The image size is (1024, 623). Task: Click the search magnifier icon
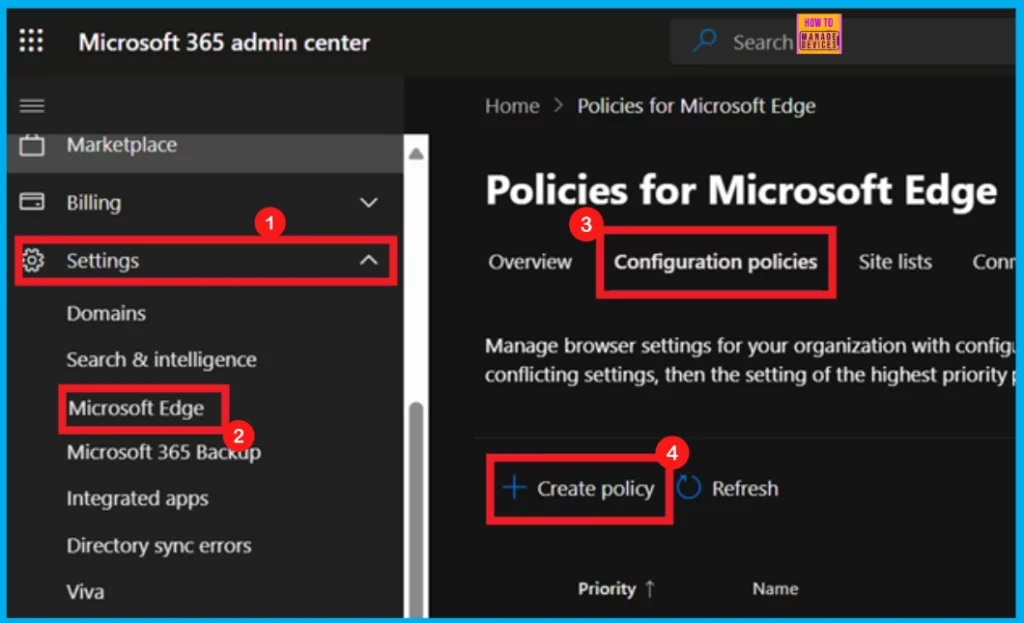click(705, 41)
